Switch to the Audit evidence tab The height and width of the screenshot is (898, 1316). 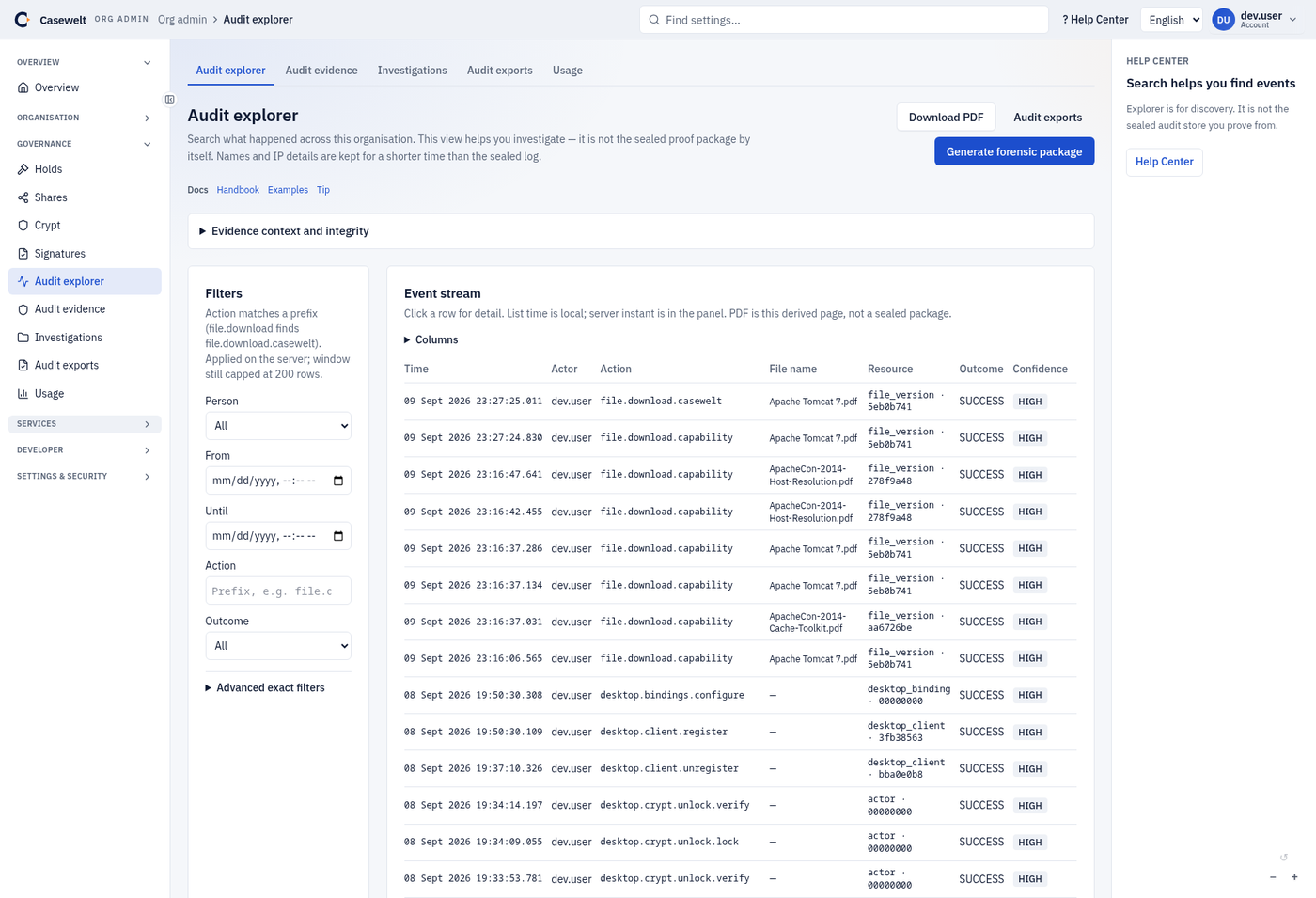click(x=321, y=71)
